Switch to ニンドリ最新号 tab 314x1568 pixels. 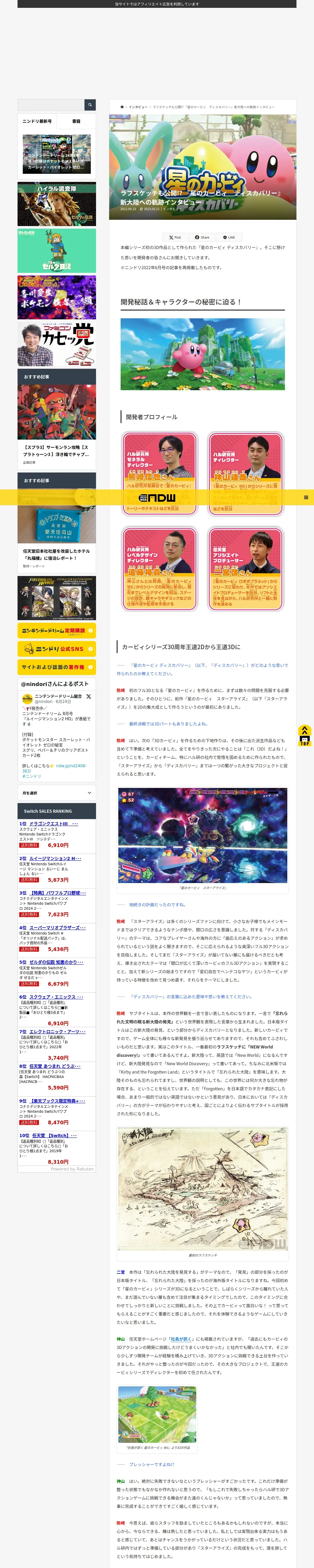pyautogui.click(x=37, y=121)
